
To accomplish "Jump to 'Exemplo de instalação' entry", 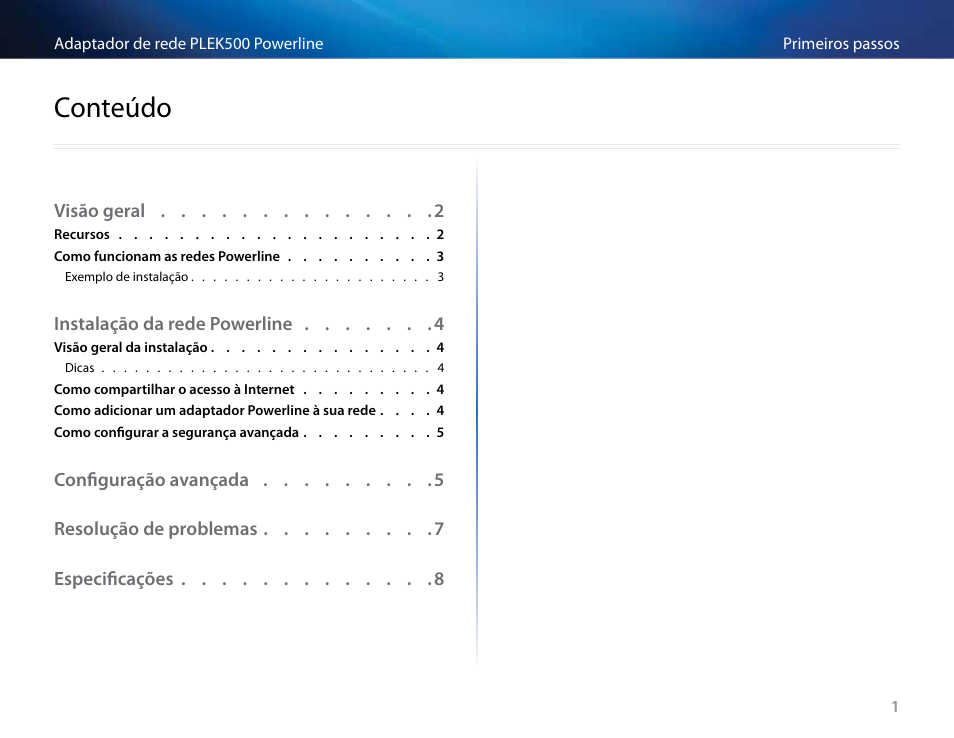I will point(254,277).
